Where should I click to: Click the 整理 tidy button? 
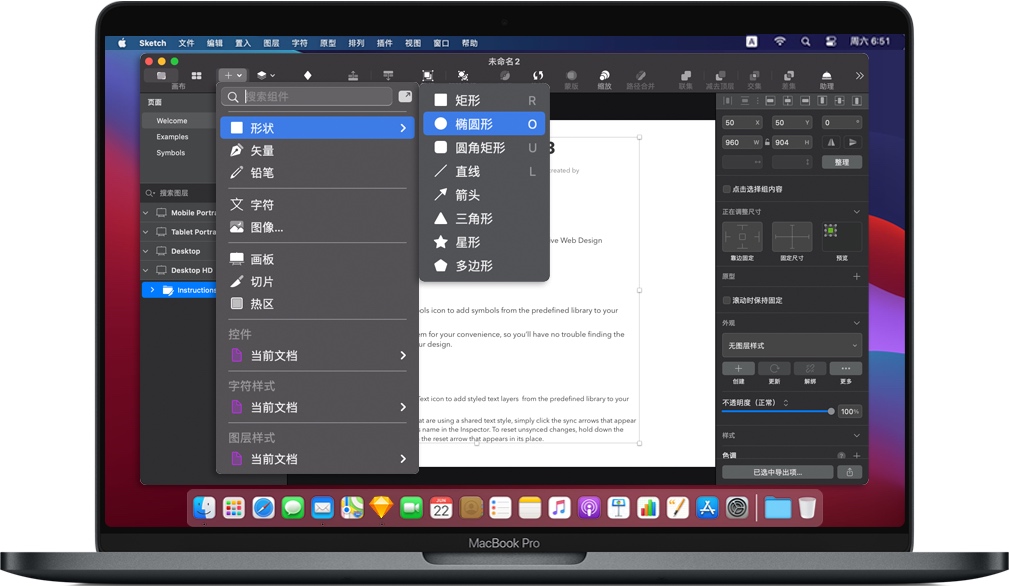click(842, 162)
